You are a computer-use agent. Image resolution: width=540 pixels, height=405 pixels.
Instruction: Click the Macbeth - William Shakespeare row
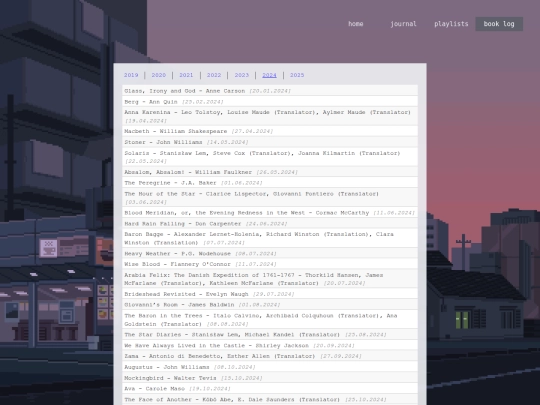tap(270, 131)
